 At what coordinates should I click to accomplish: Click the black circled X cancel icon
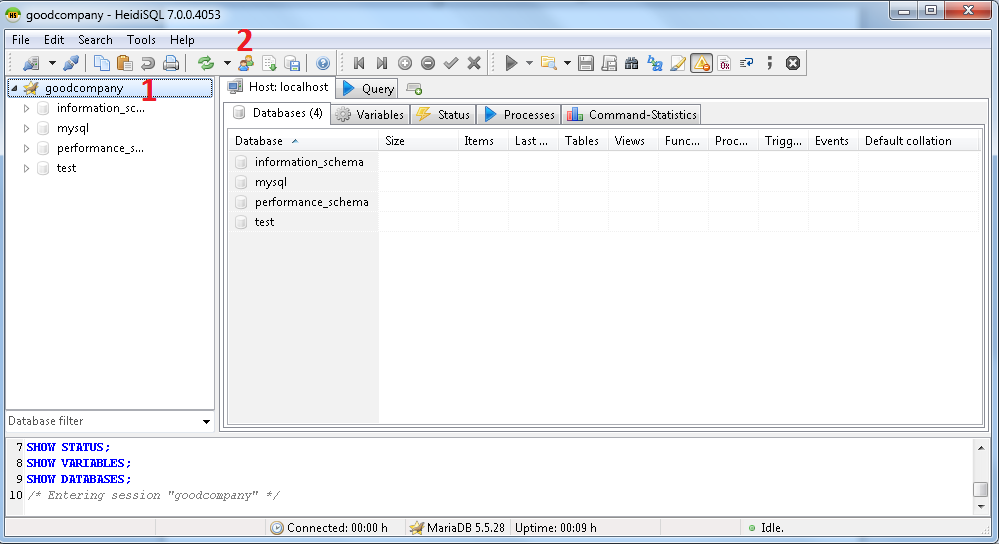pyautogui.click(x=793, y=63)
